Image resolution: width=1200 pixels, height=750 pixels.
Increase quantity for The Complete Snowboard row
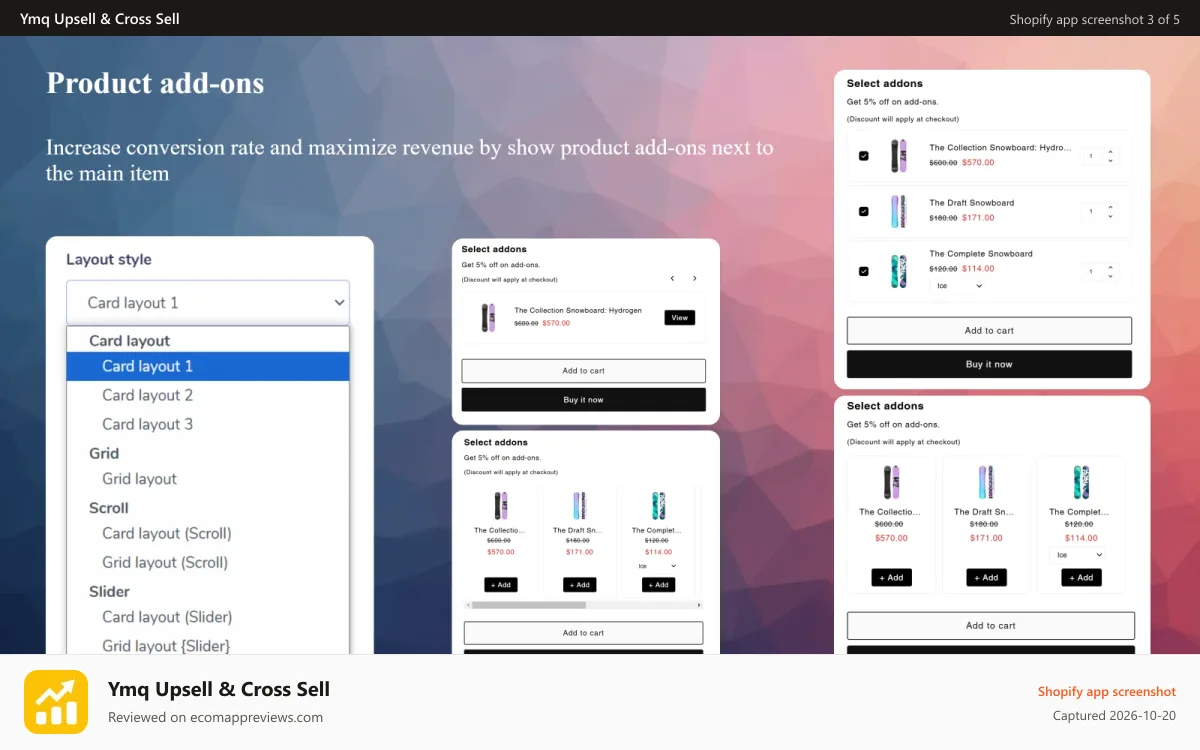pos(1110,267)
